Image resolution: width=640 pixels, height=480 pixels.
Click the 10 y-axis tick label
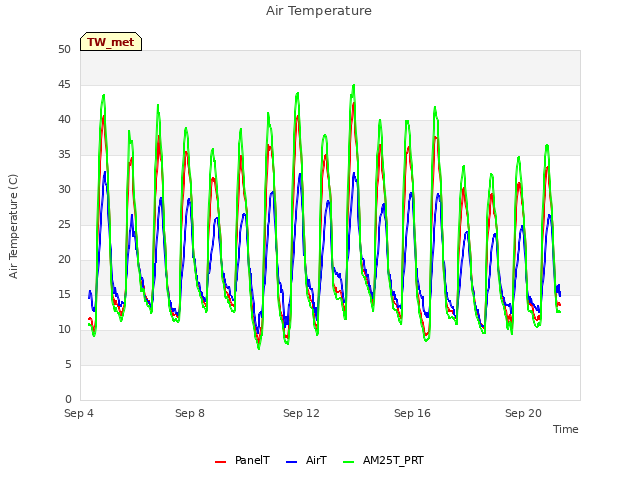click(x=64, y=329)
